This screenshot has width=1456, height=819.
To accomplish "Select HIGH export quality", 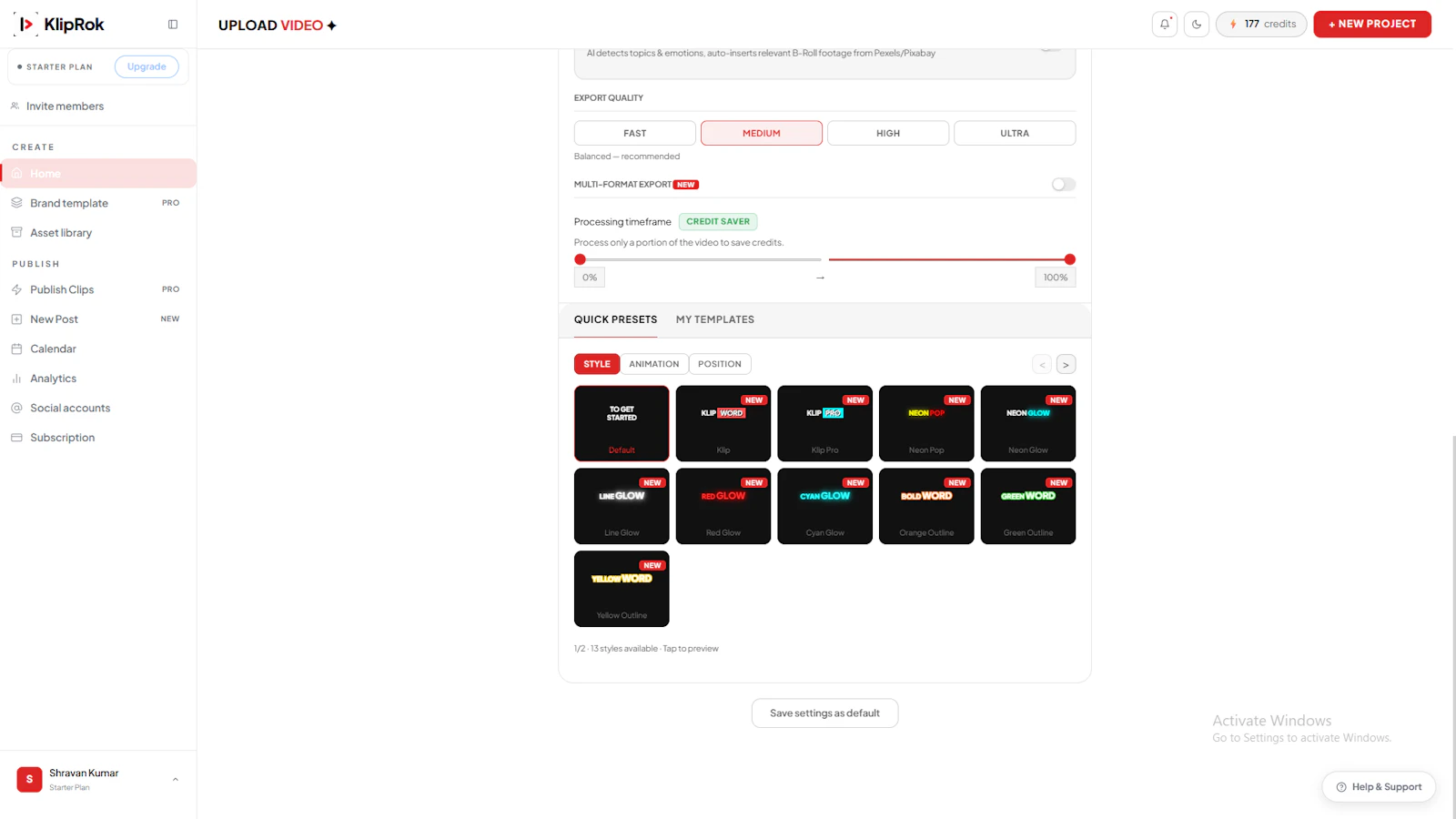I will click(x=888, y=133).
